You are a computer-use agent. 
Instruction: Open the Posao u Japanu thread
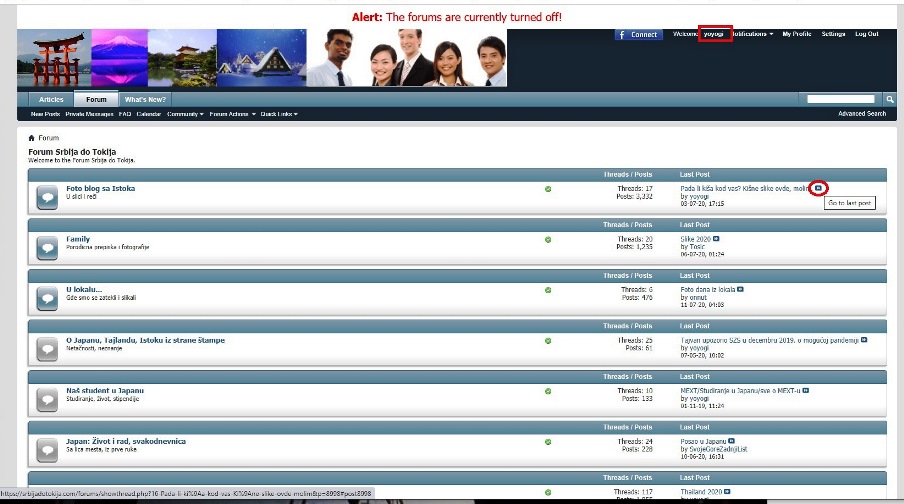point(703,441)
